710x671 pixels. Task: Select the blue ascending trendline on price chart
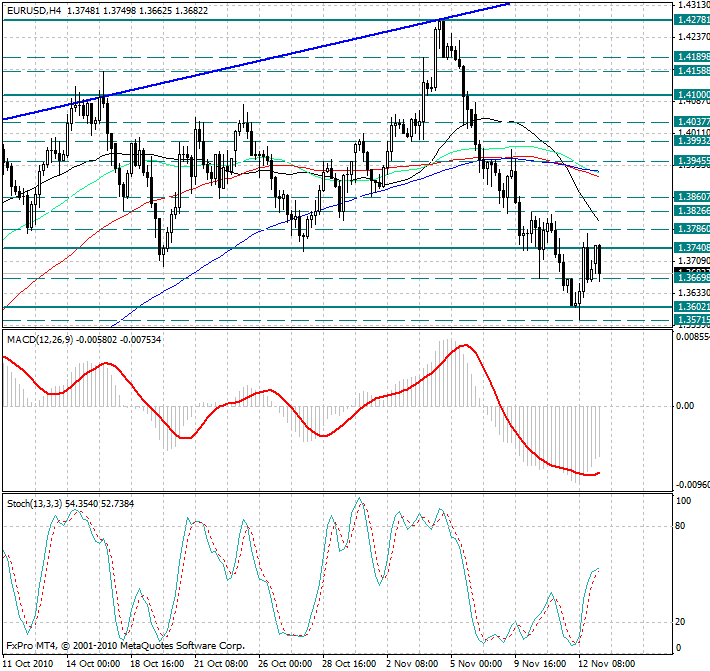[x=256, y=61]
